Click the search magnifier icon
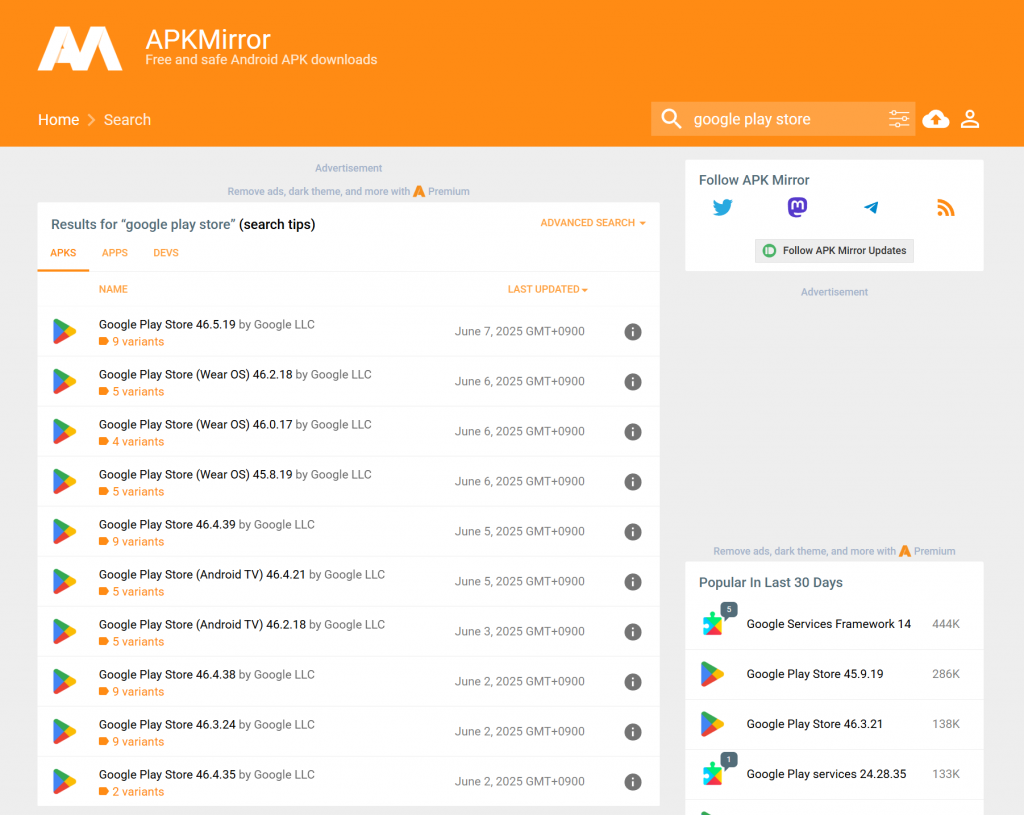Screen dimensions: 1024x815 [x=671, y=119]
